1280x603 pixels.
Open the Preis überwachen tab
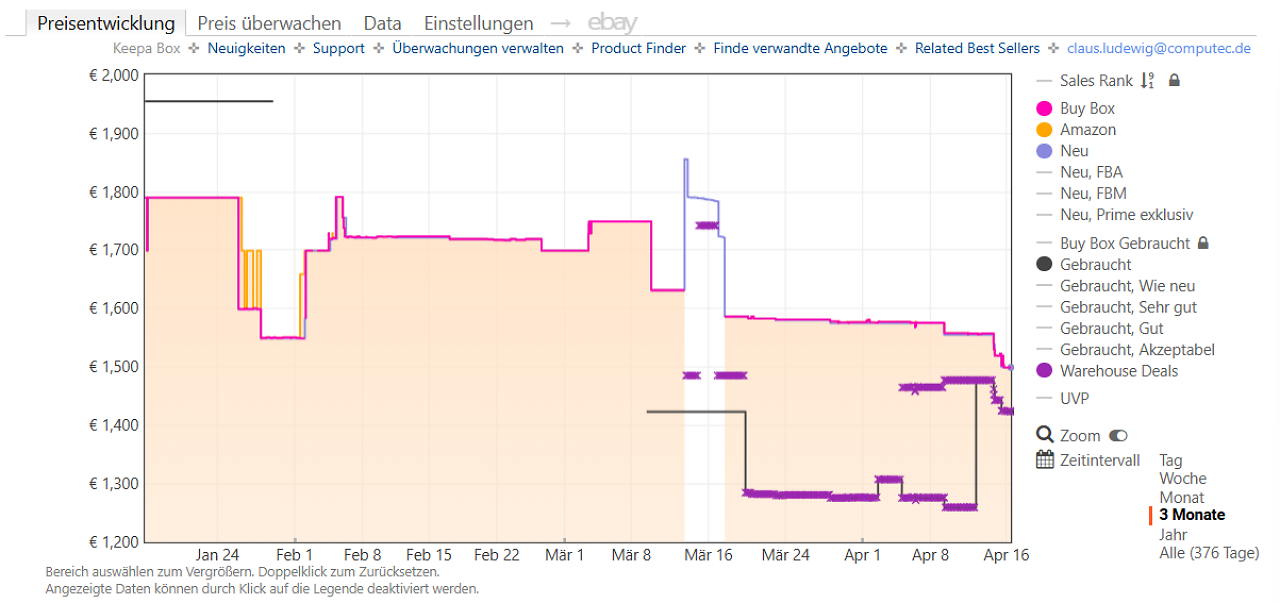point(269,23)
